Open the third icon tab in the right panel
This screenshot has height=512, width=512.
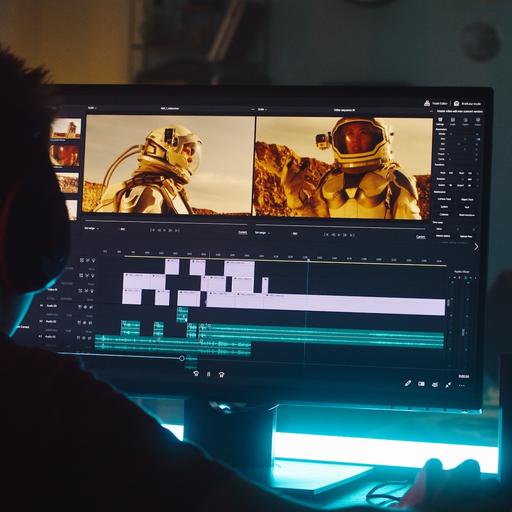[x=465, y=120]
